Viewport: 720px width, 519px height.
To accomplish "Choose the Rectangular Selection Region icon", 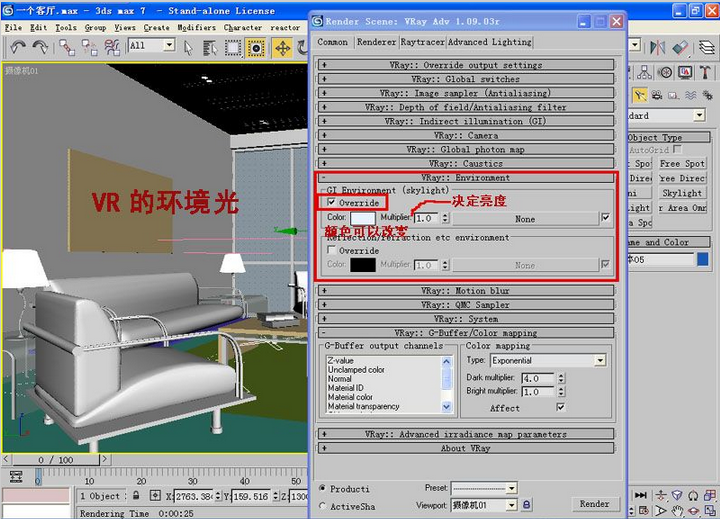I will coord(232,48).
